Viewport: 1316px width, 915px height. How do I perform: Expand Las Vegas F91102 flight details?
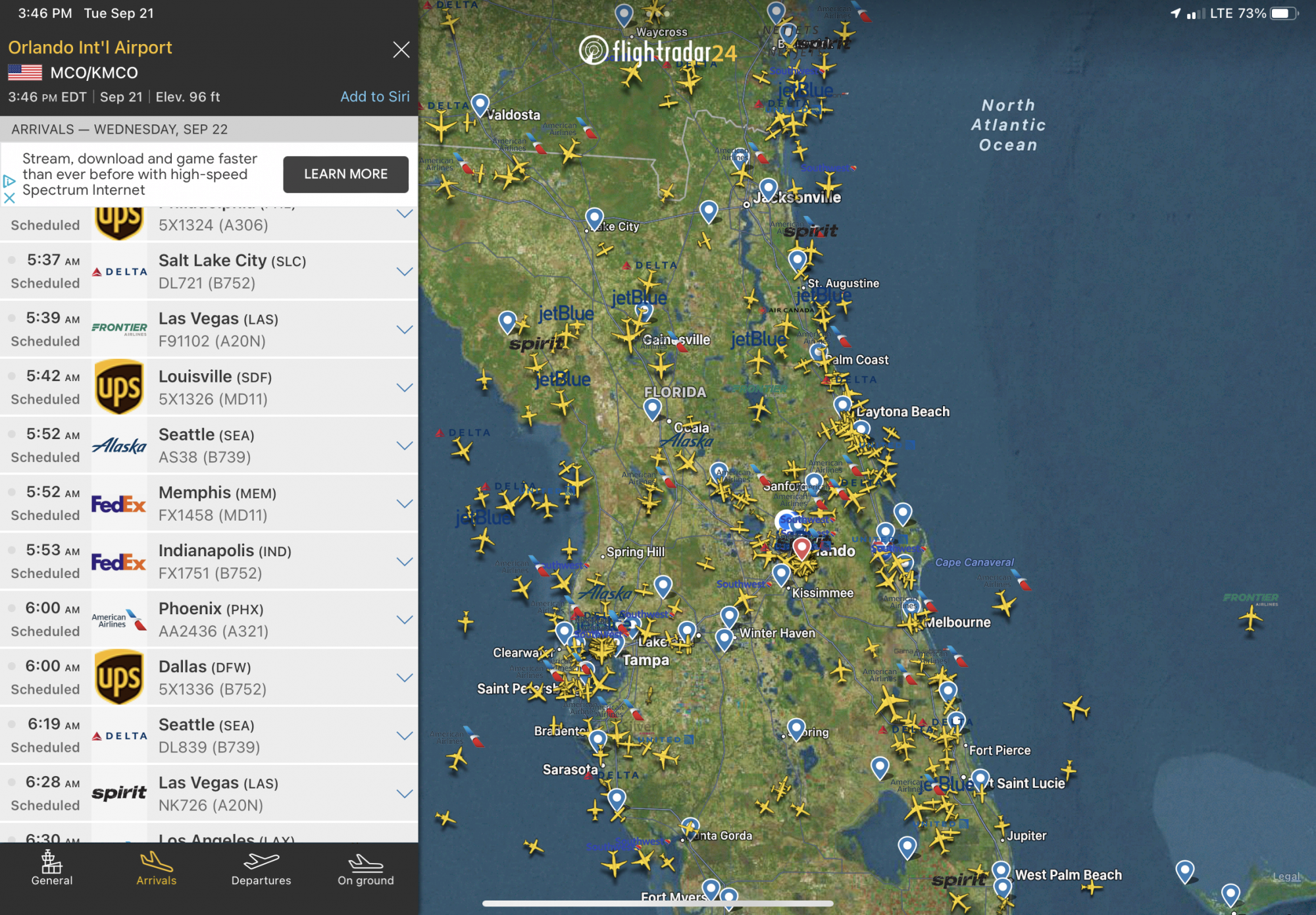[x=404, y=329]
